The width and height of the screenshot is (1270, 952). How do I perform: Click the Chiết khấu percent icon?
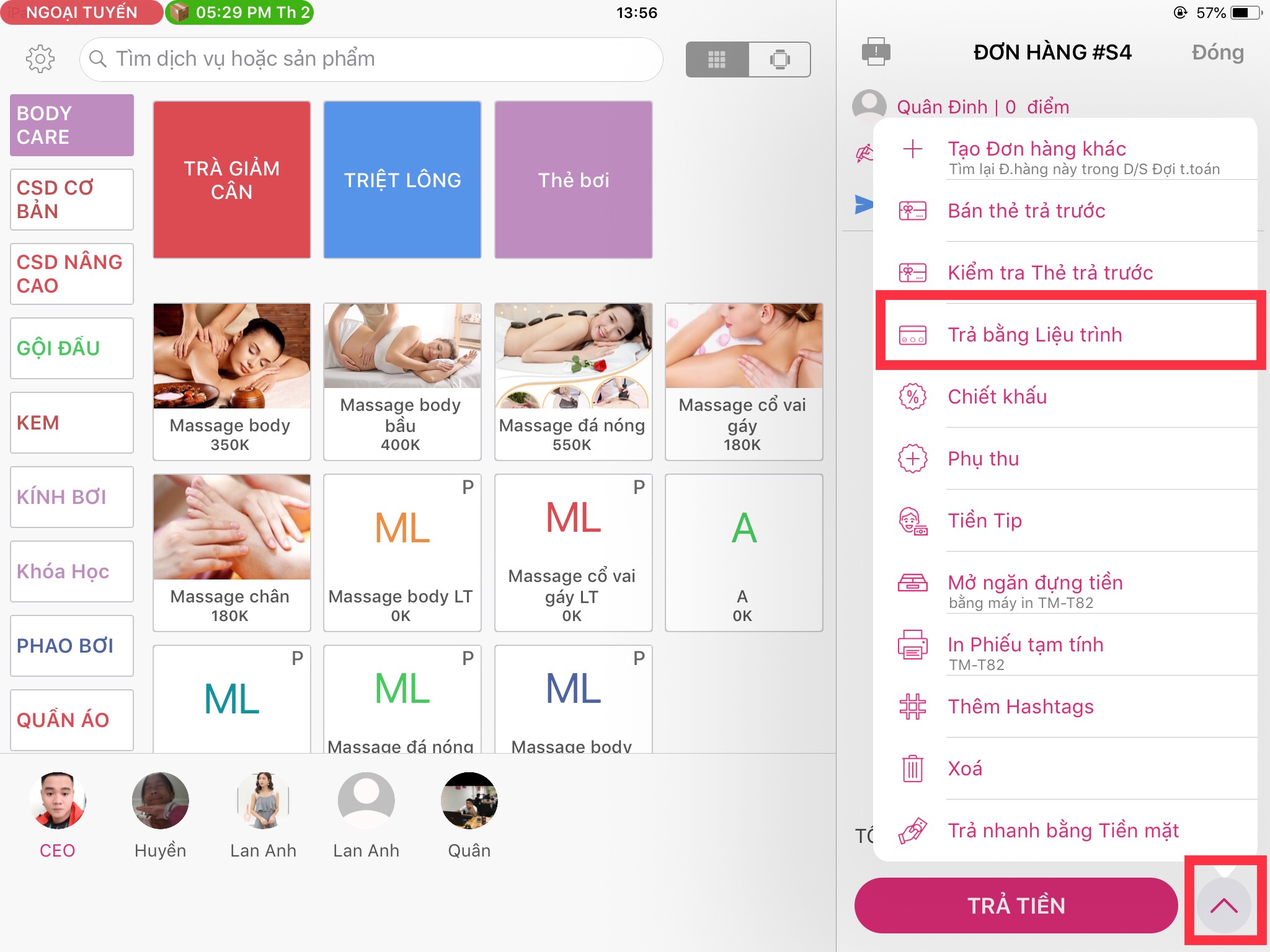[912, 397]
